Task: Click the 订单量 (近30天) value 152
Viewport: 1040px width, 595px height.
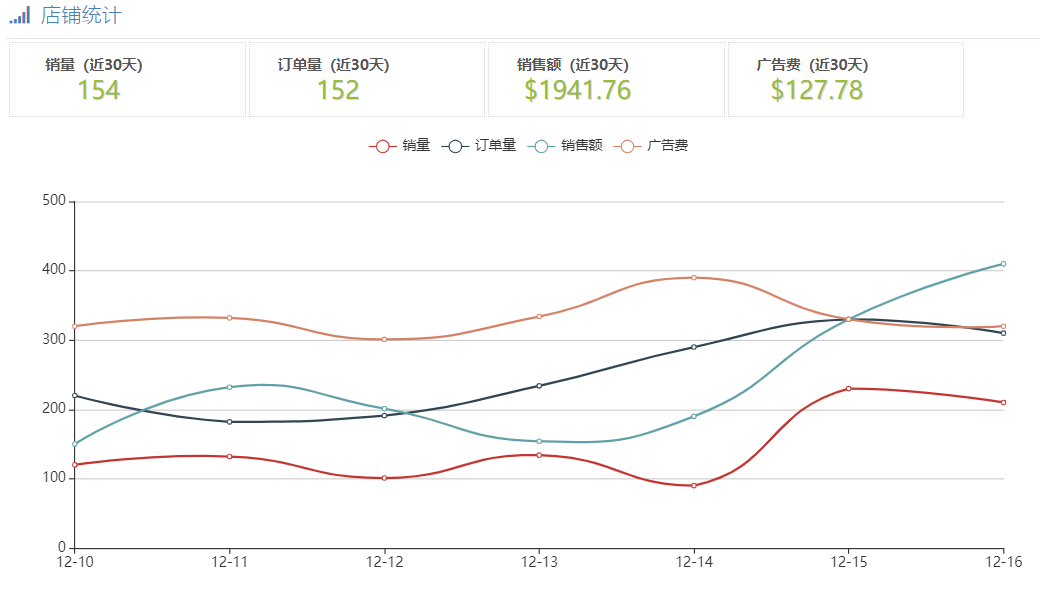Action: (x=338, y=91)
